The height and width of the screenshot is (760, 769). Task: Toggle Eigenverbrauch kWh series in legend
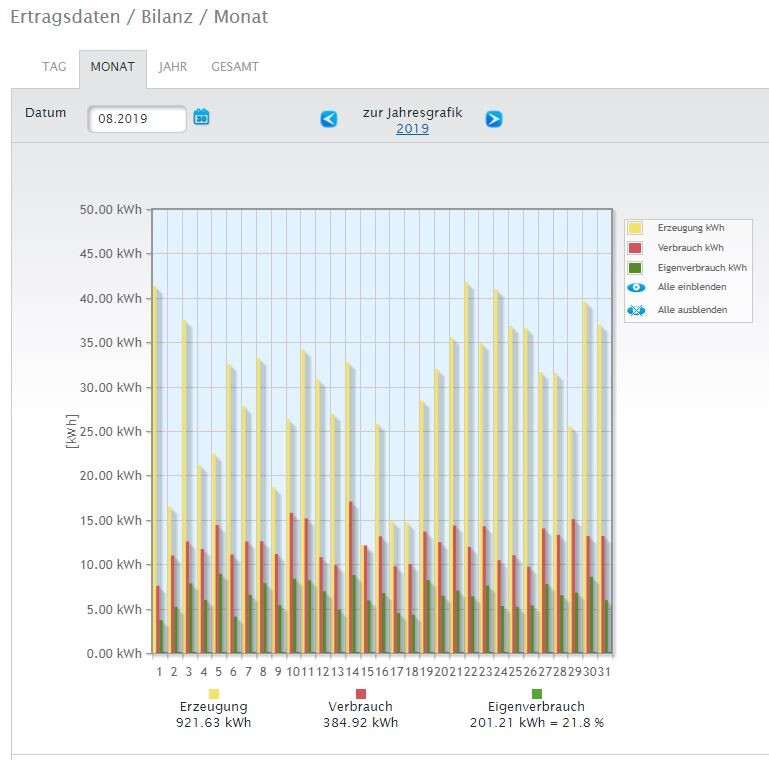[636, 268]
